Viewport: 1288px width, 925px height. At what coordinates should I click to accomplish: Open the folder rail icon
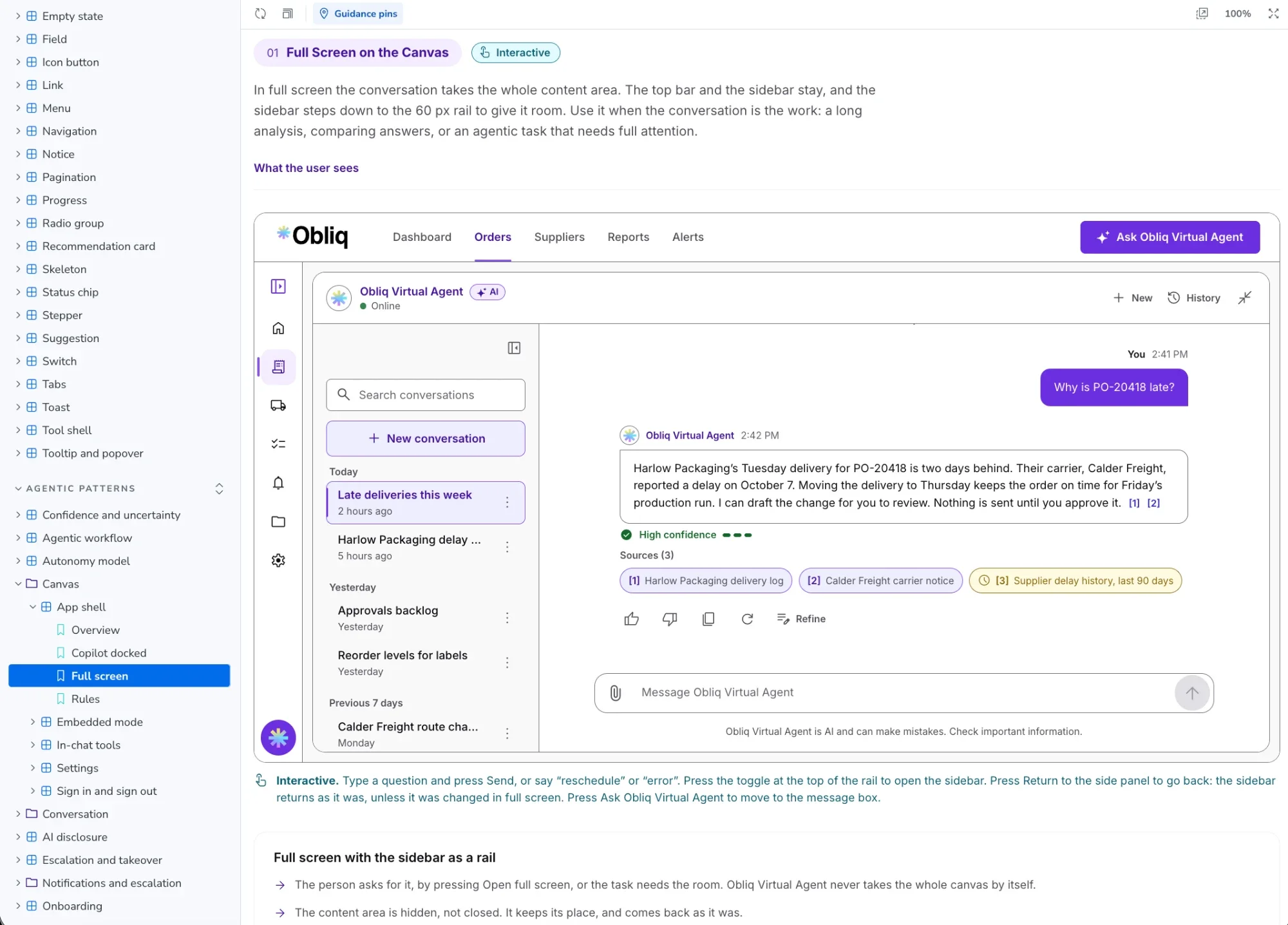click(278, 522)
